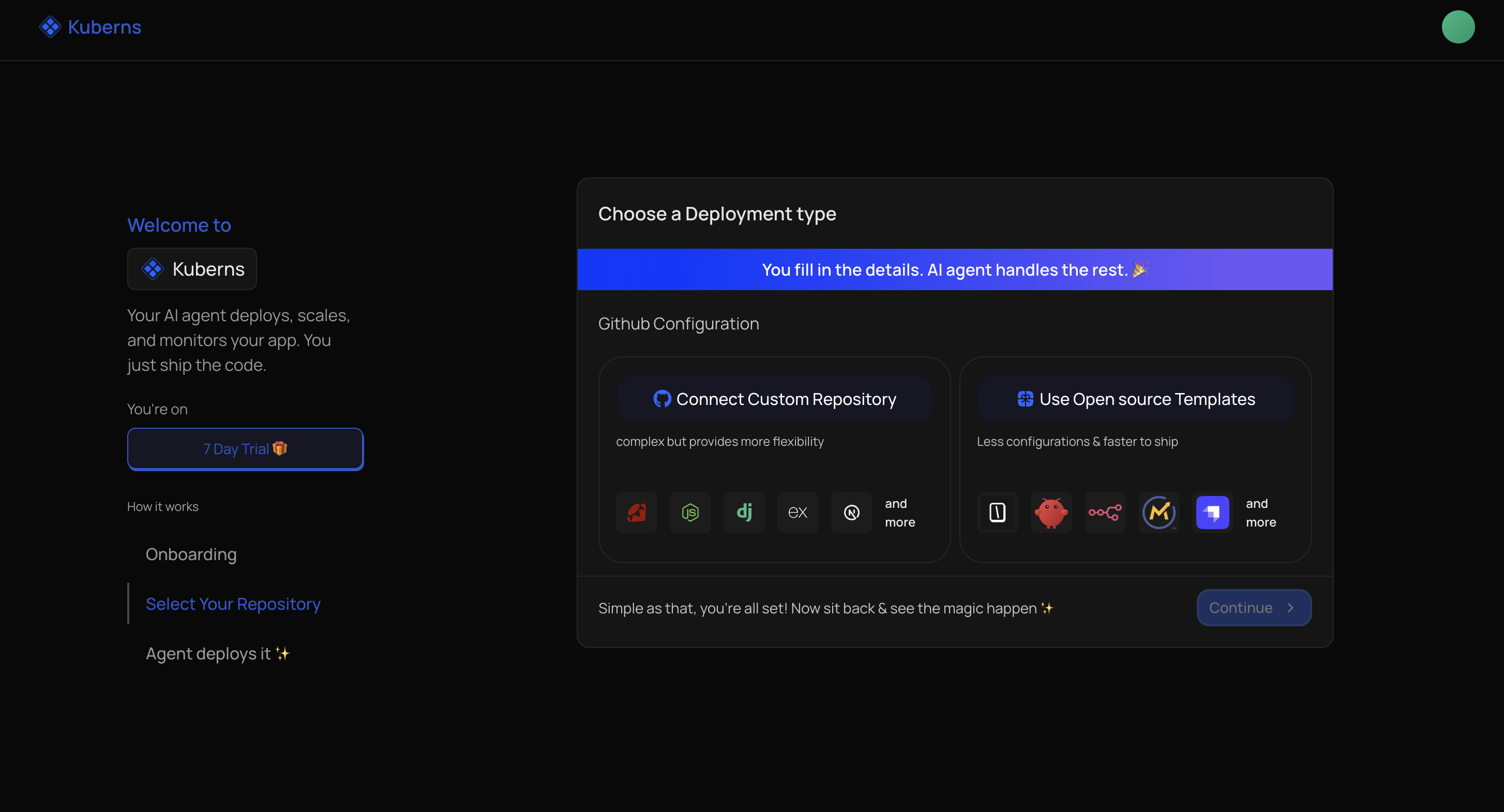Click the Node.js framework icon
The width and height of the screenshot is (1504, 812).
pos(690,513)
